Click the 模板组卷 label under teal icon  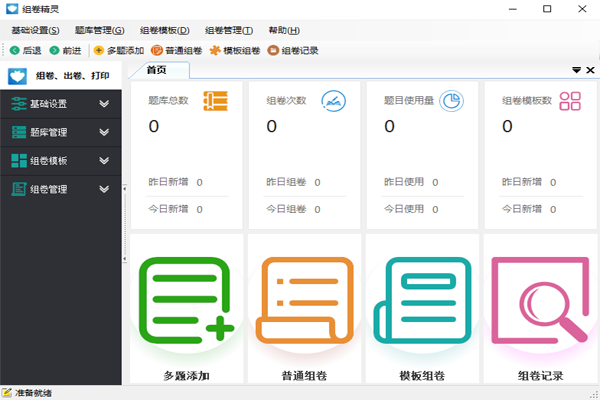pos(422,376)
